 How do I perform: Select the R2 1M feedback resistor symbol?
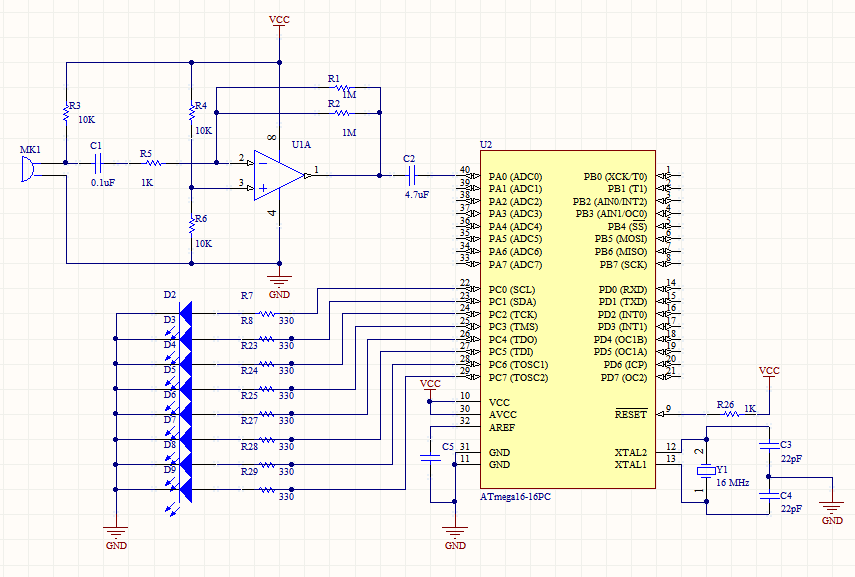click(x=342, y=113)
